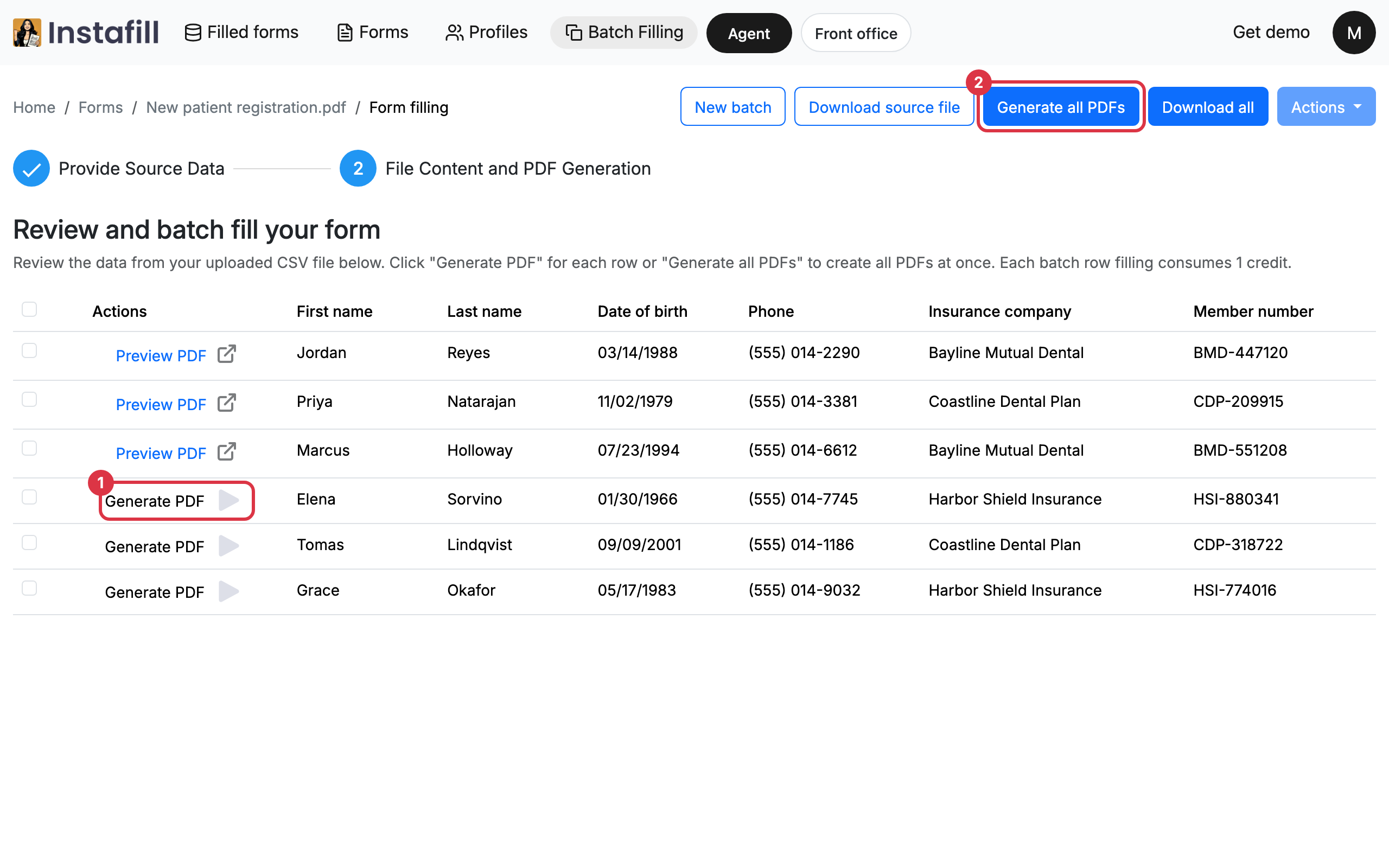Image resolution: width=1389 pixels, height=868 pixels.
Task: Click member number HSI-880341
Action: pos(1236,499)
